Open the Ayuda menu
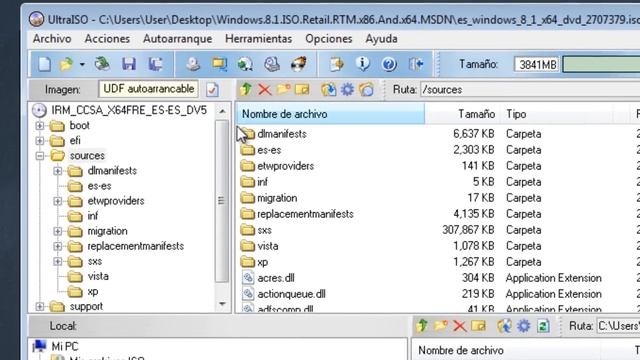640x360 pixels. point(381,39)
